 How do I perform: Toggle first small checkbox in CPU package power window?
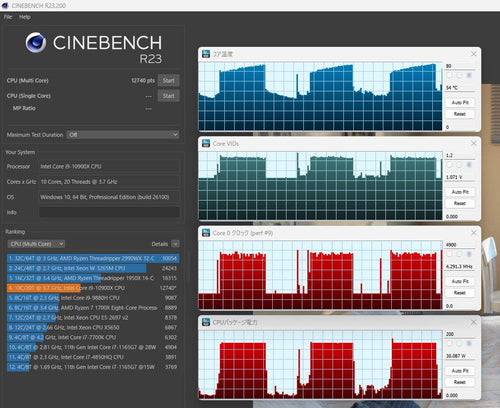coord(449,343)
